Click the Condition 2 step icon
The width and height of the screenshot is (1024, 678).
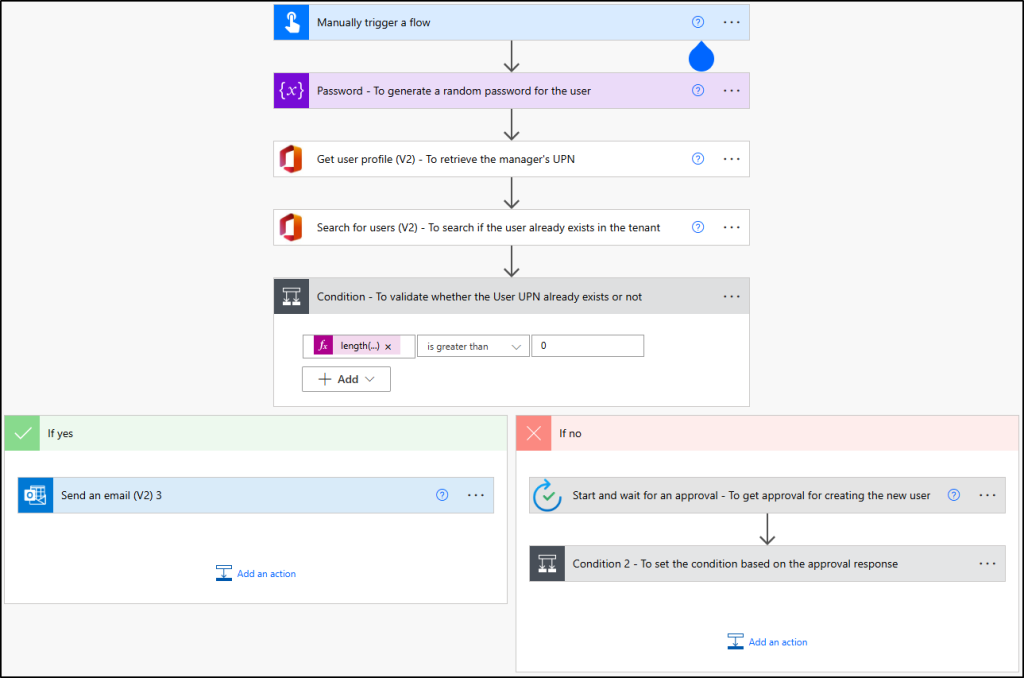pos(547,563)
